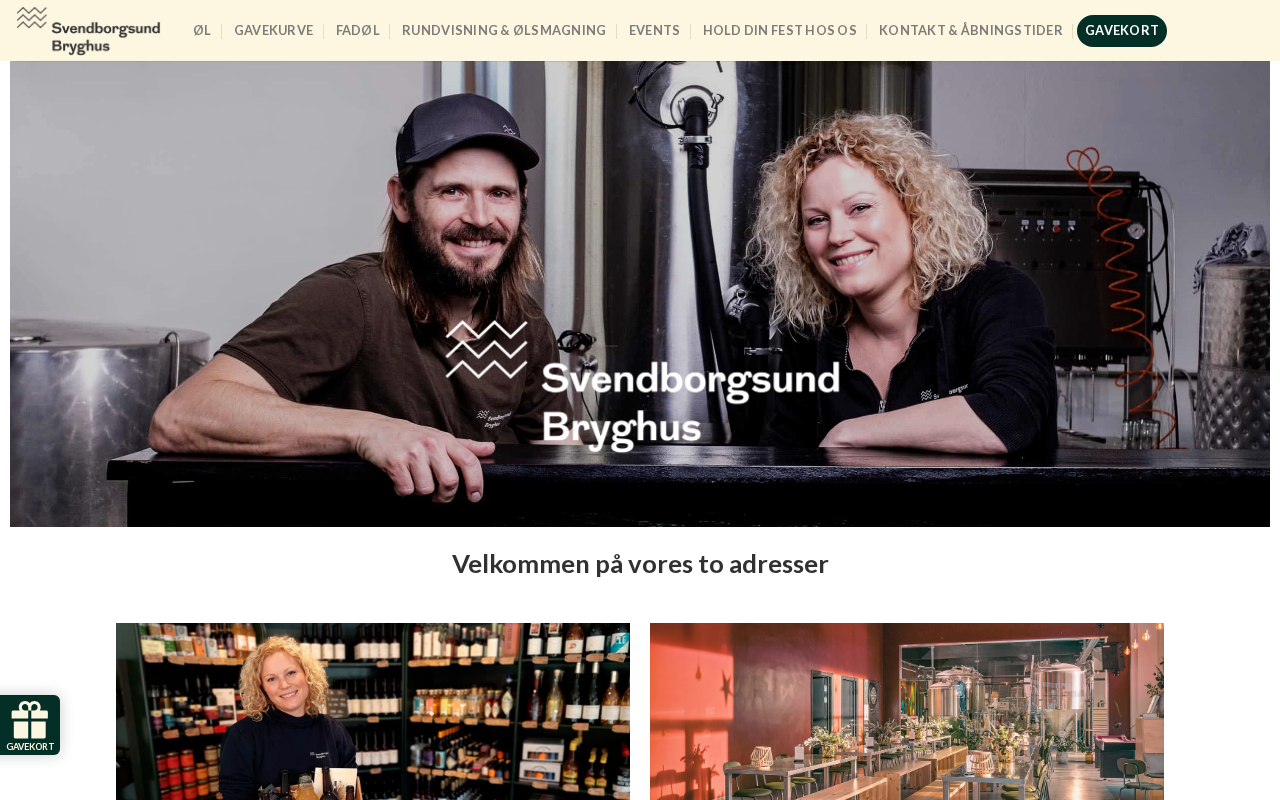Navigate to the Events page
Image resolution: width=1280 pixels, height=800 pixels.
coord(654,31)
